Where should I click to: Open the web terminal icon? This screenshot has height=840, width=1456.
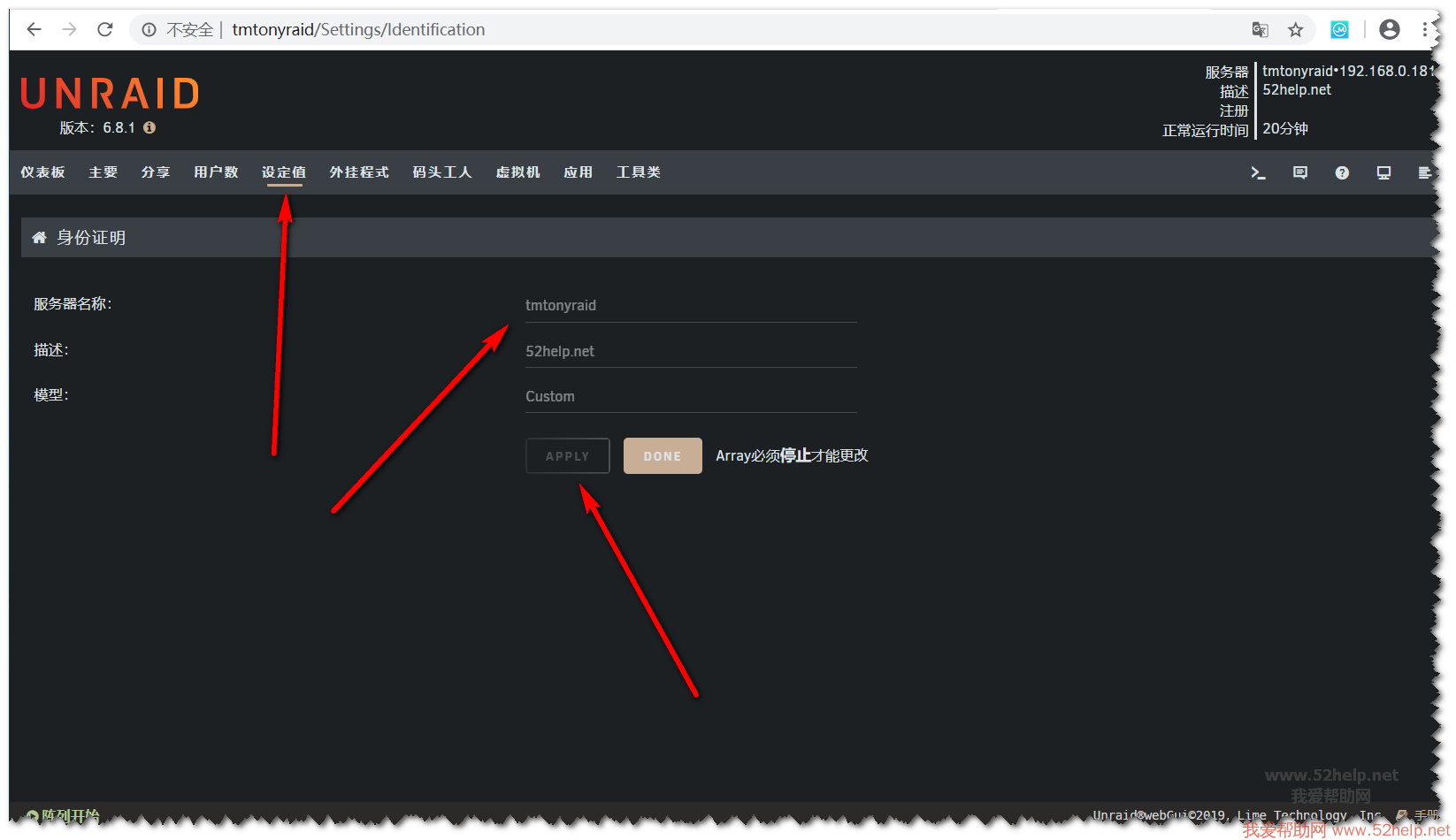[1258, 173]
